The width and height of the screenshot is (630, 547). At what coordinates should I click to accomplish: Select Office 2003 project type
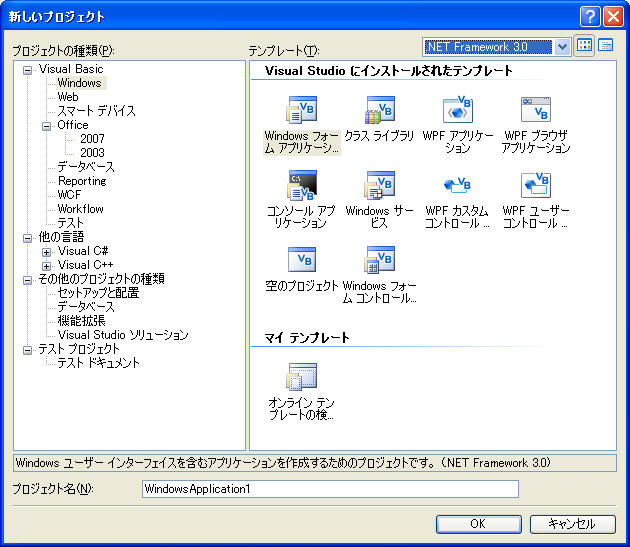coord(92,153)
